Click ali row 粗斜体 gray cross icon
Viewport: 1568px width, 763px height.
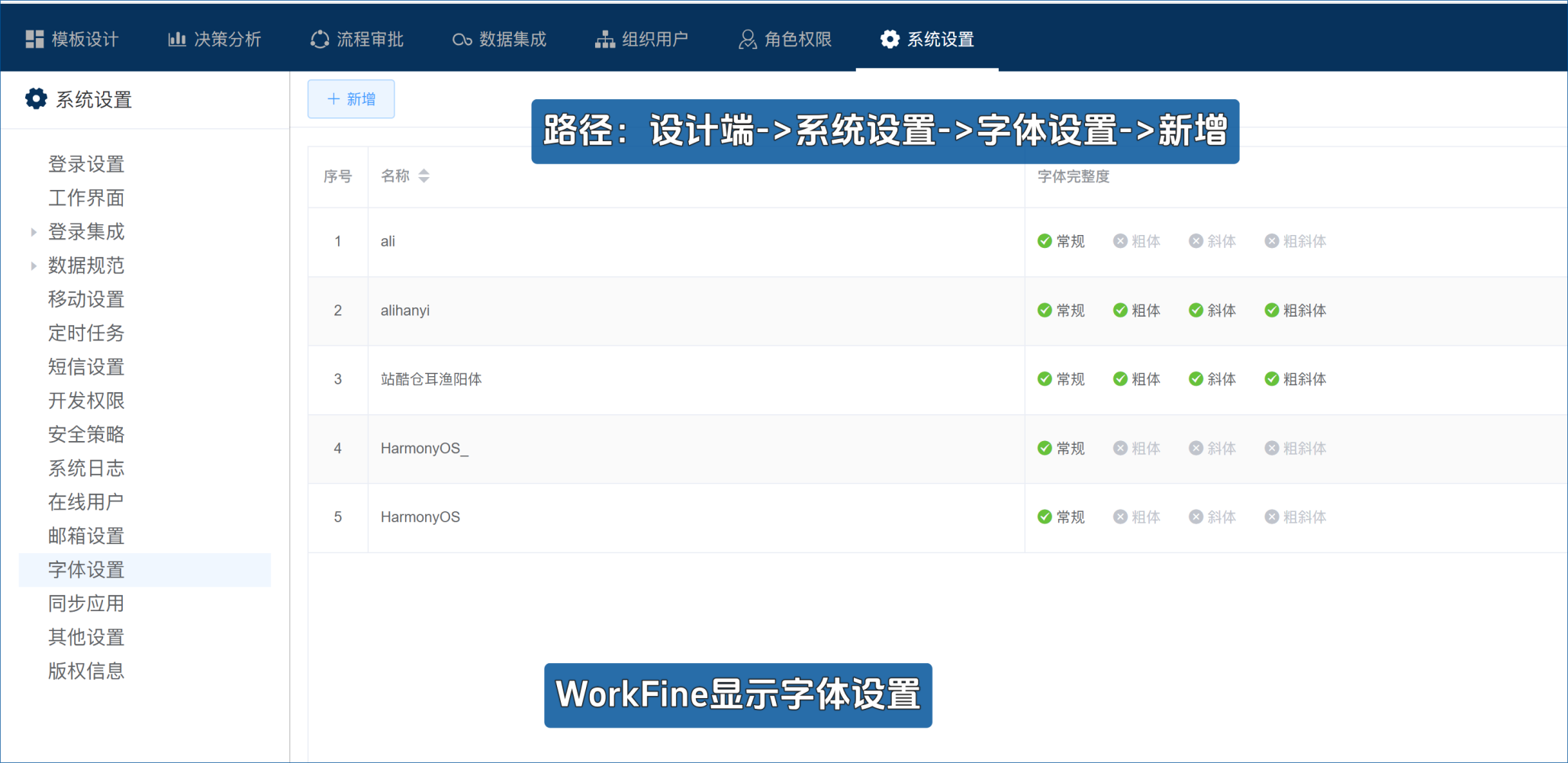click(x=1272, y=241)
